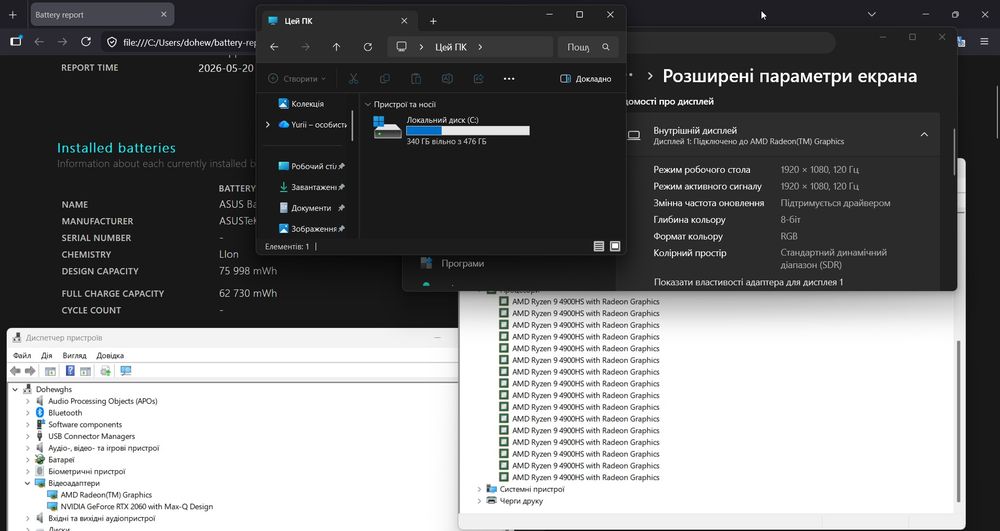This screenshot has width=1000, height=531.
Task: Collapse the Пристрої та носії group
Action: (x=367, y=105)
